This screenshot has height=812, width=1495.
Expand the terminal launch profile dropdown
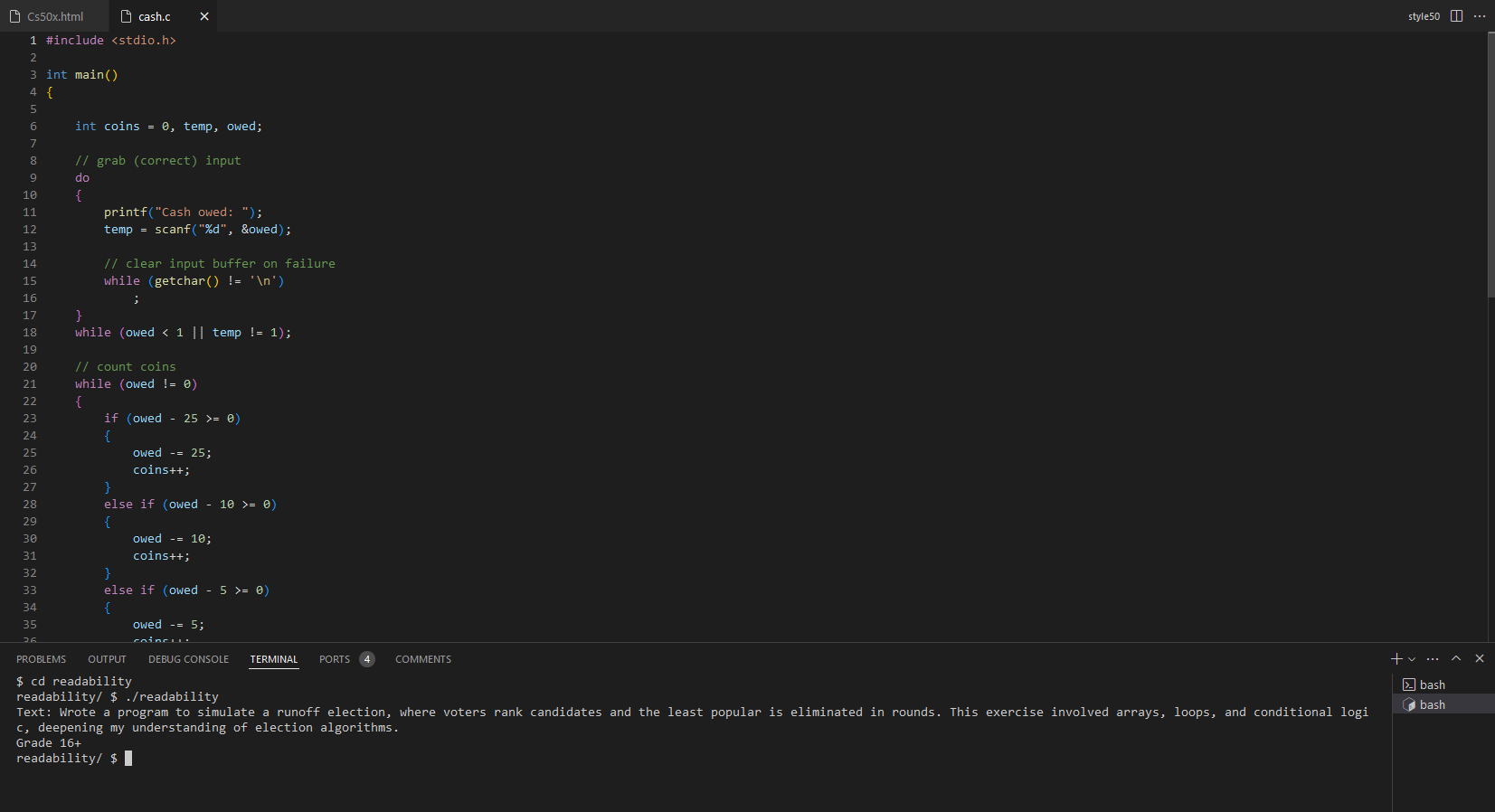pyautogui.click(x=1412, y=659)
